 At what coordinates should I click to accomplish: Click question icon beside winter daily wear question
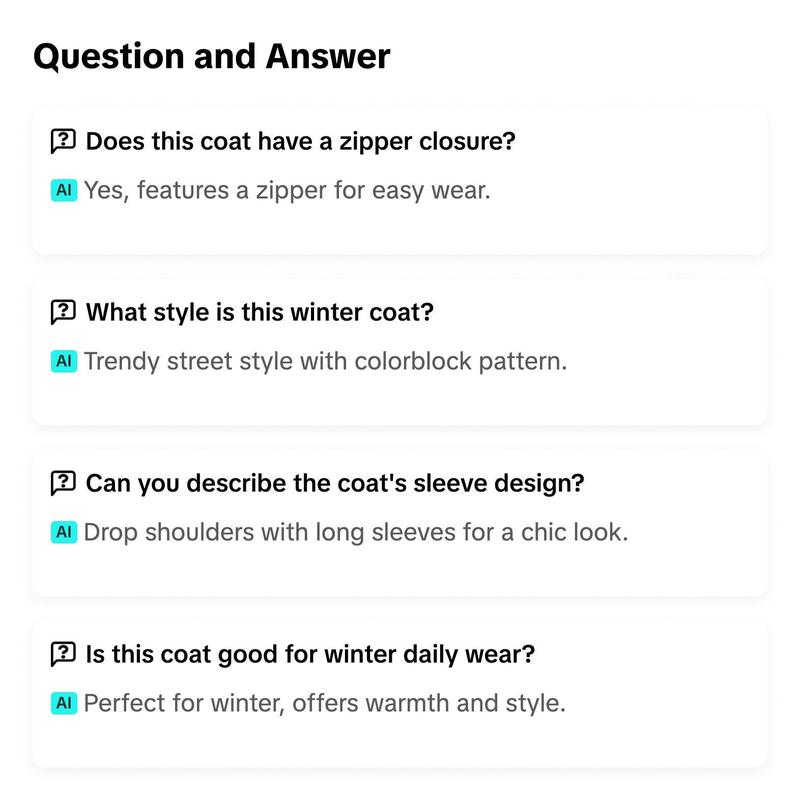coord(63,654)
